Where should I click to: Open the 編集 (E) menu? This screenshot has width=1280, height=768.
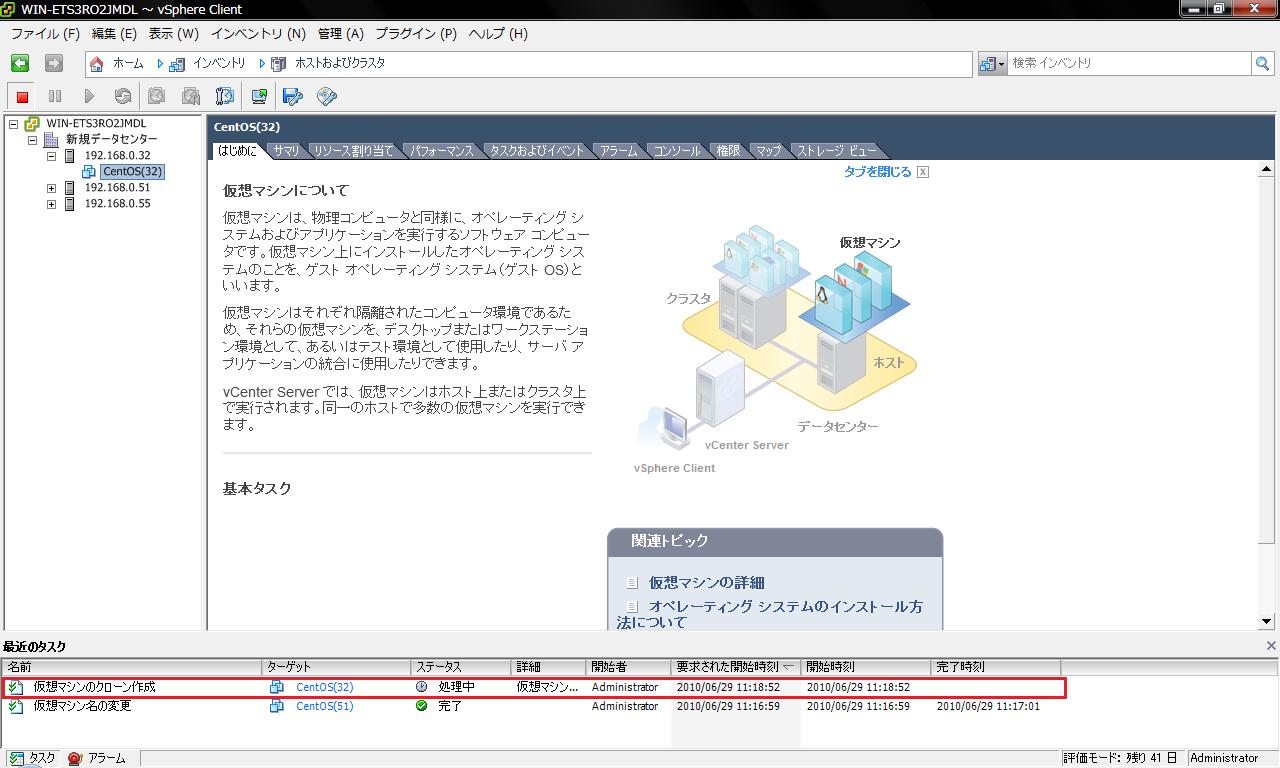[x=114, y=33]
